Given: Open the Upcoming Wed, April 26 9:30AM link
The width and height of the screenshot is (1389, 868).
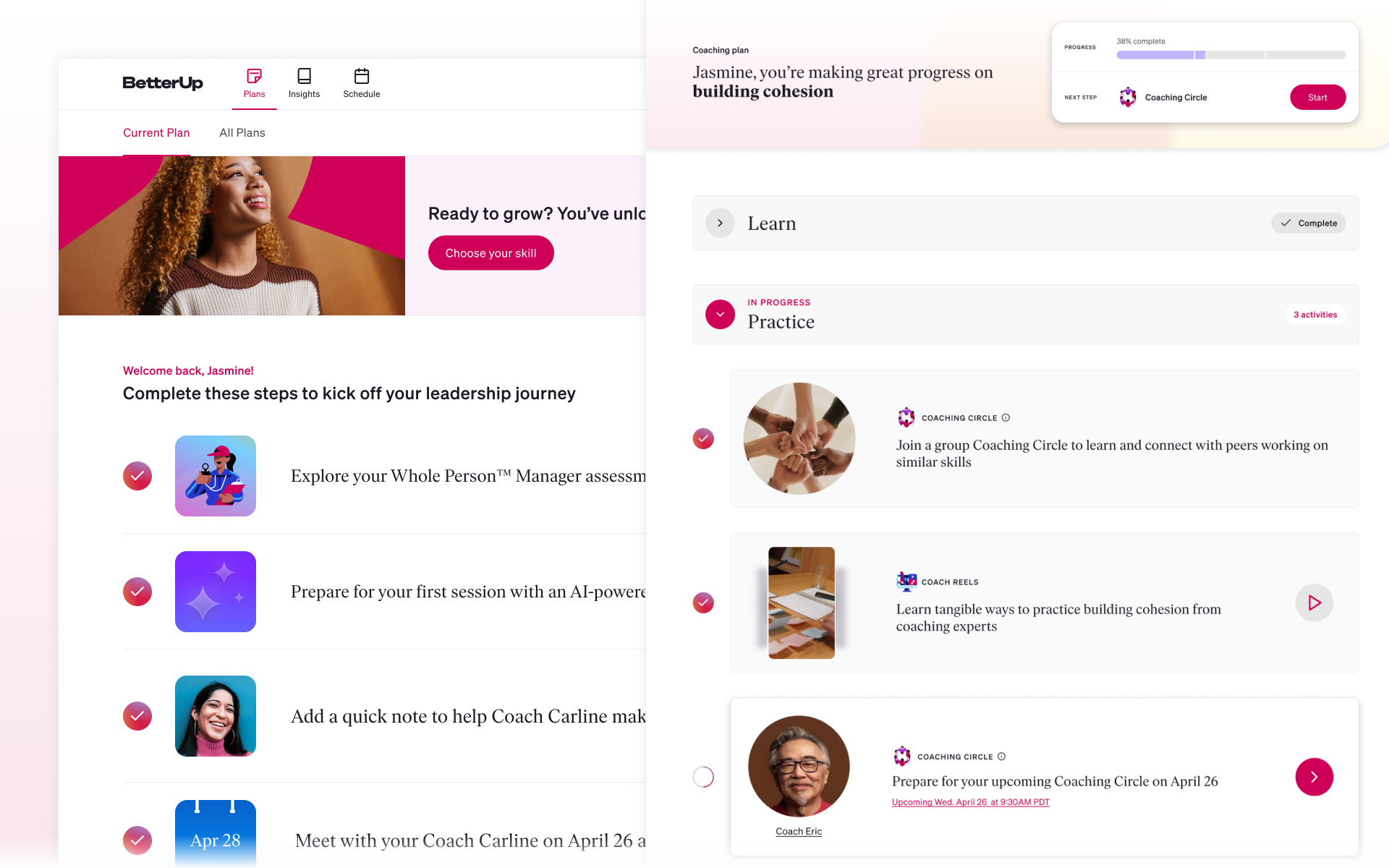Looking at the screenshot, I should tap(970, 802).
